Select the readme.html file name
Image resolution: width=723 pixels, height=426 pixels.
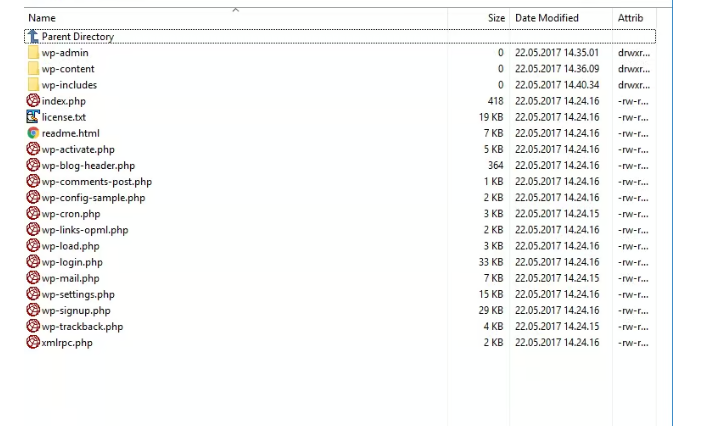[x=71, y=133]
